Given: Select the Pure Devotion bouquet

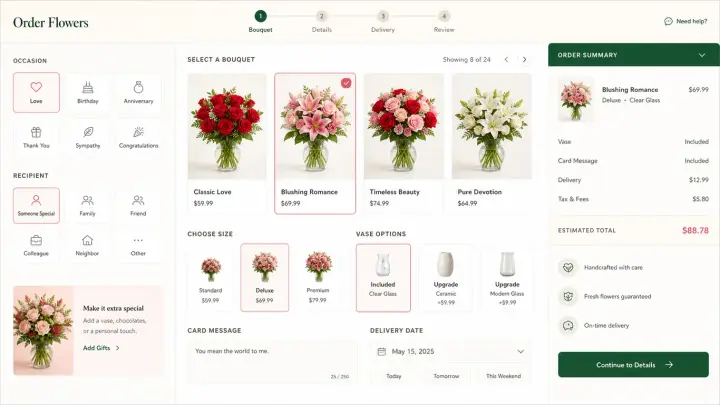Looking at the screenshot, I should (x=491, y=143).
